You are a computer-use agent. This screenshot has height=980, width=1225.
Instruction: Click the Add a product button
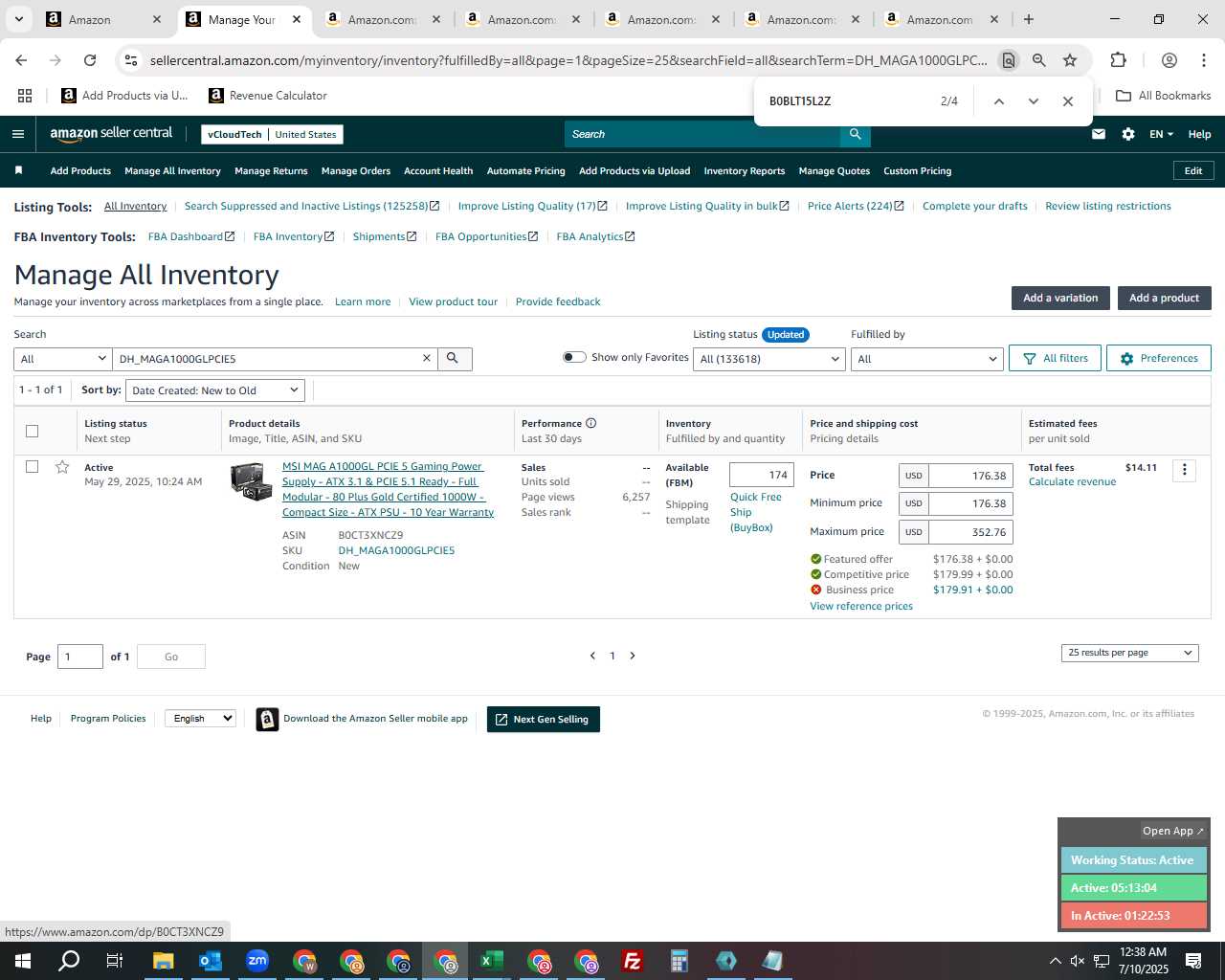point(1164,298)
